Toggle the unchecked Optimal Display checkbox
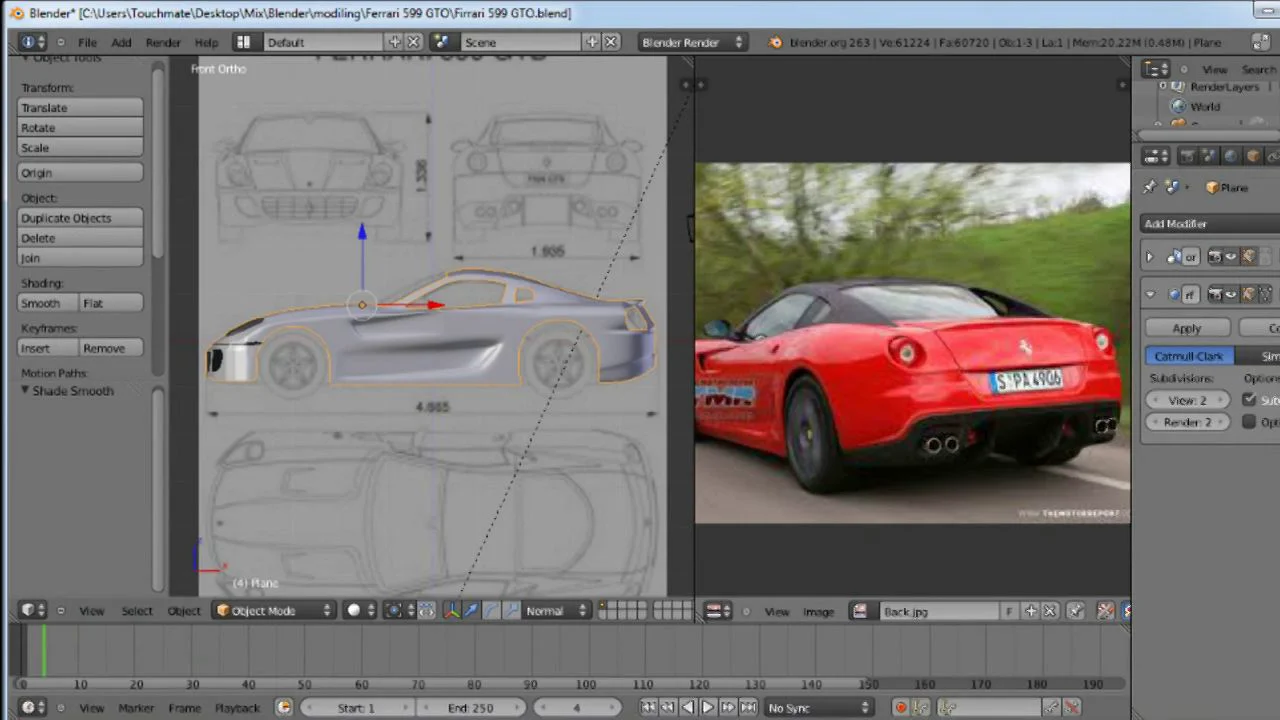1280x720 pixels. [1249, 422]
